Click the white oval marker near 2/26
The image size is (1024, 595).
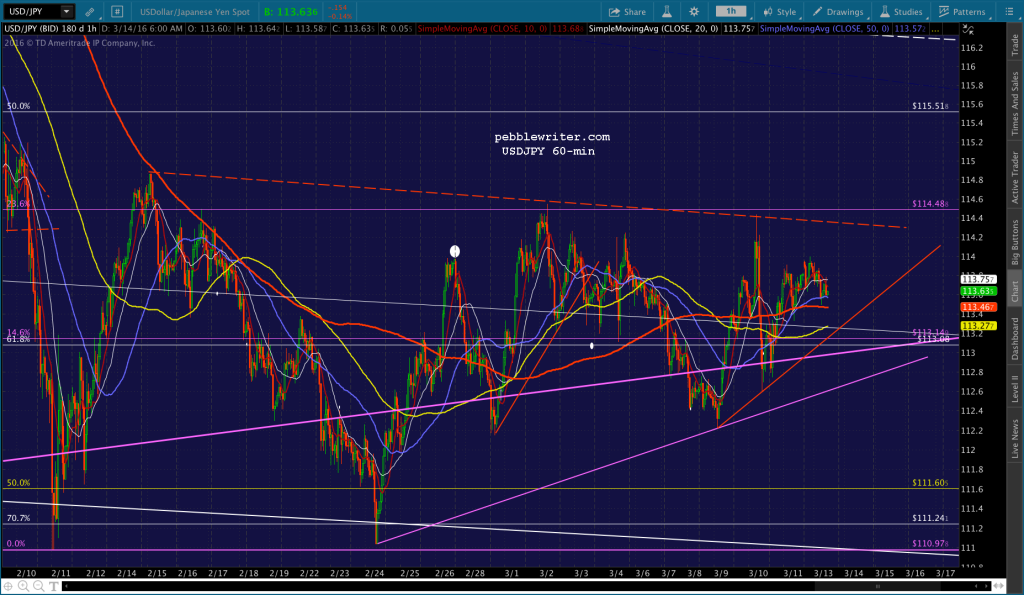pos(455,251)
